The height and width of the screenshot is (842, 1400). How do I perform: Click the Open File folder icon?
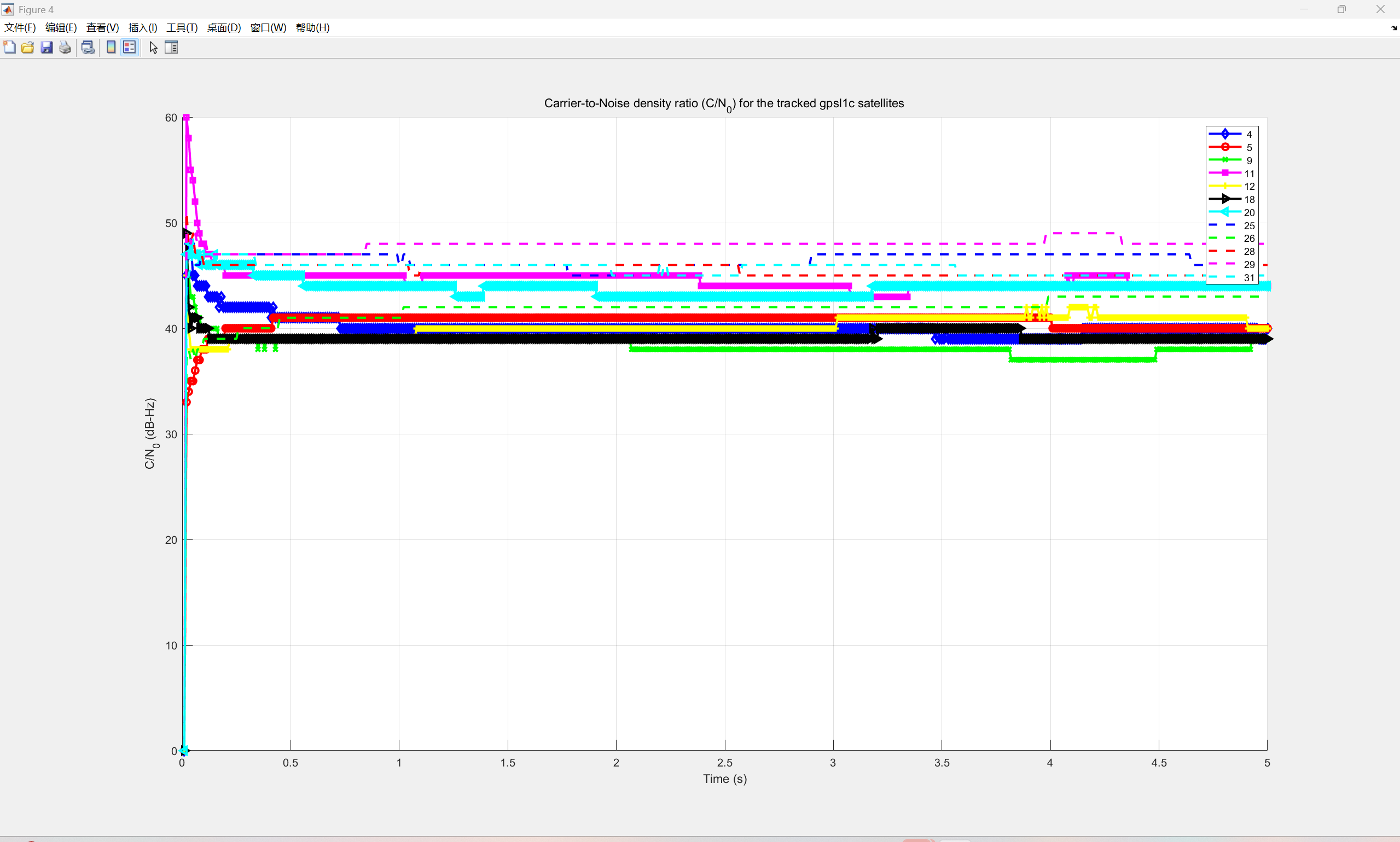coord(28,47)
